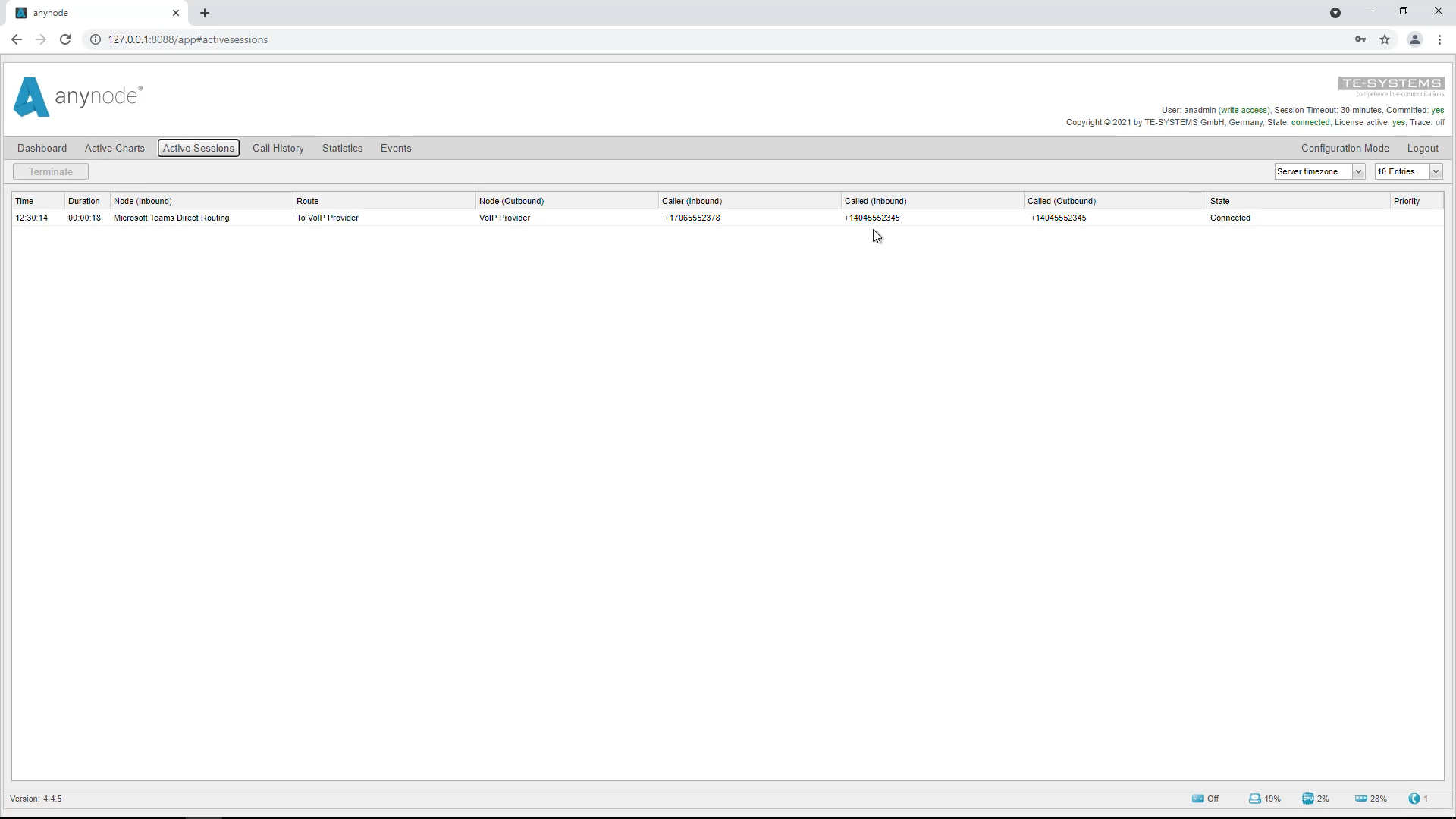Image resolution: width=1456 pixels, height=819 pixels.
Task: Click the CPU usage icon
Action: 1308,799
